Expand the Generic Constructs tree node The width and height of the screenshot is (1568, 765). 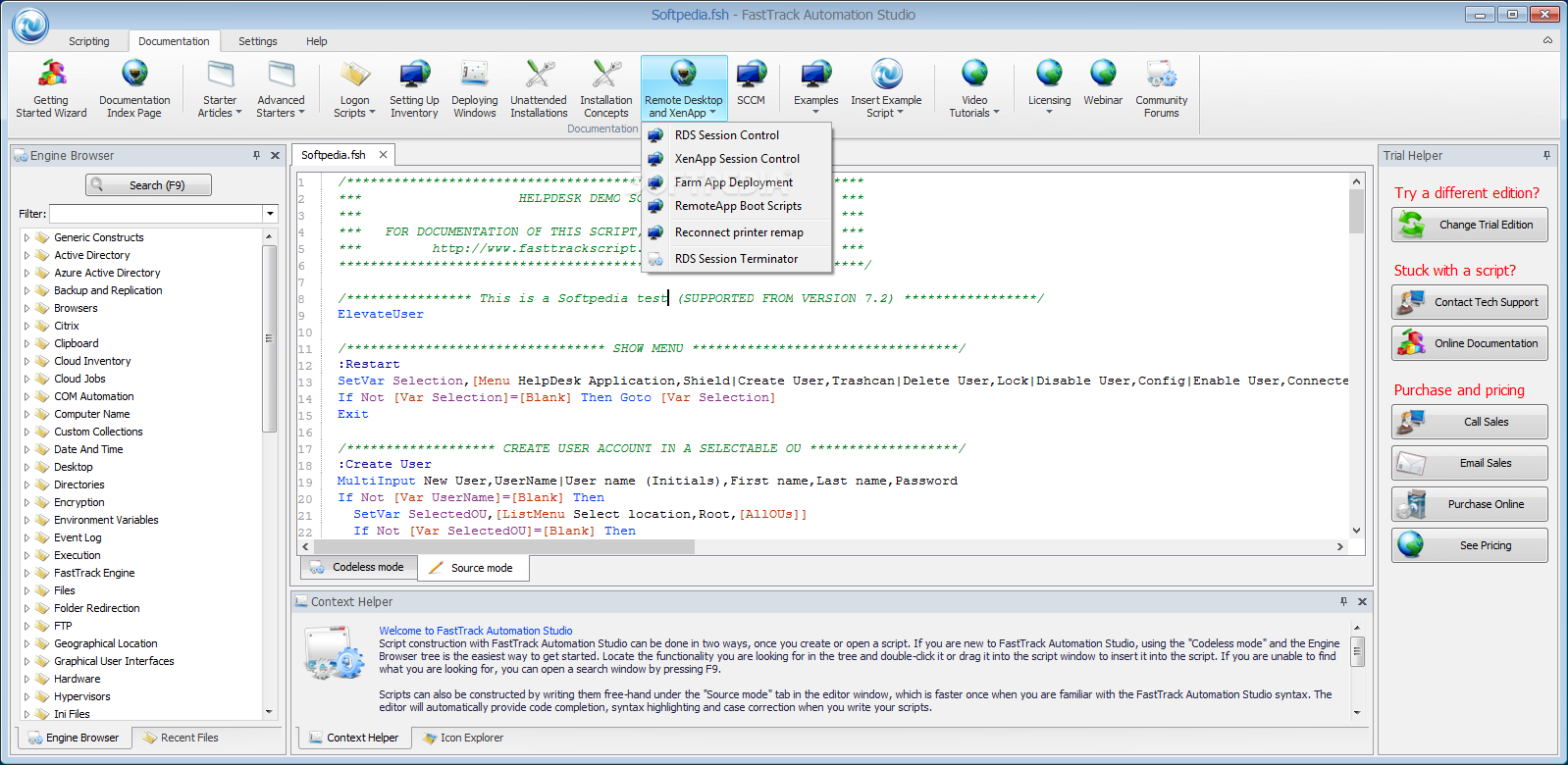tap(26, 237)
